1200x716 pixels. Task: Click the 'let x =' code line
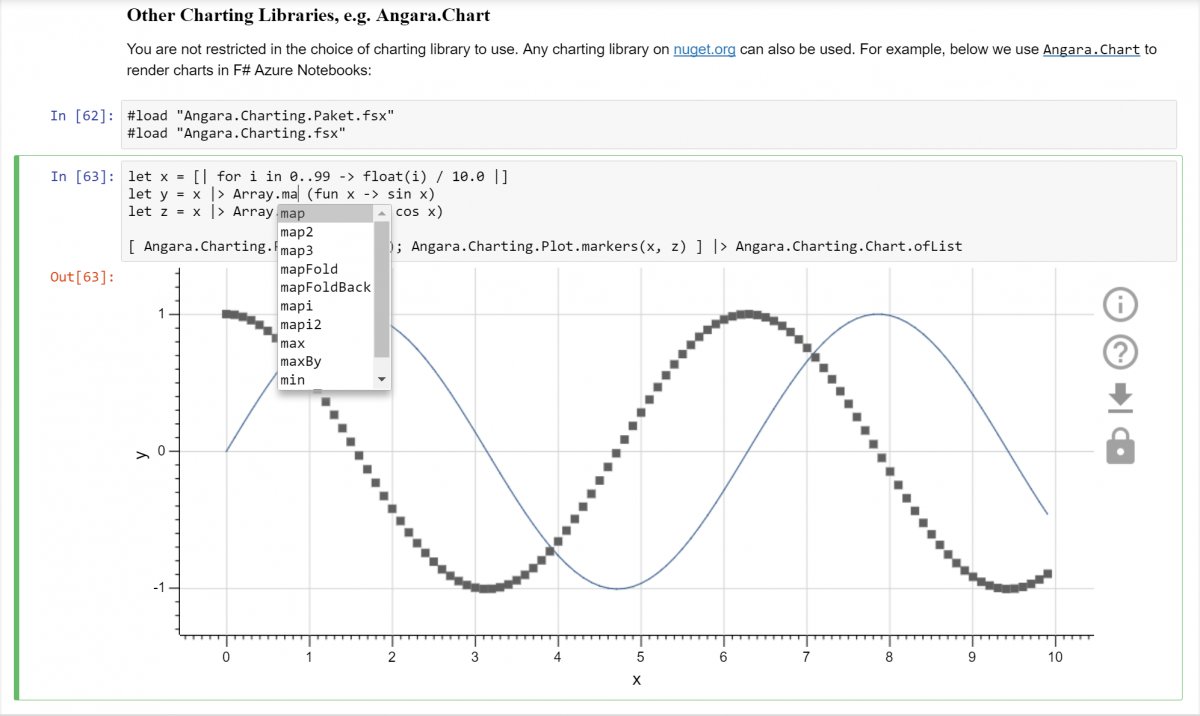pyautogui.click(x=319, y=176)
